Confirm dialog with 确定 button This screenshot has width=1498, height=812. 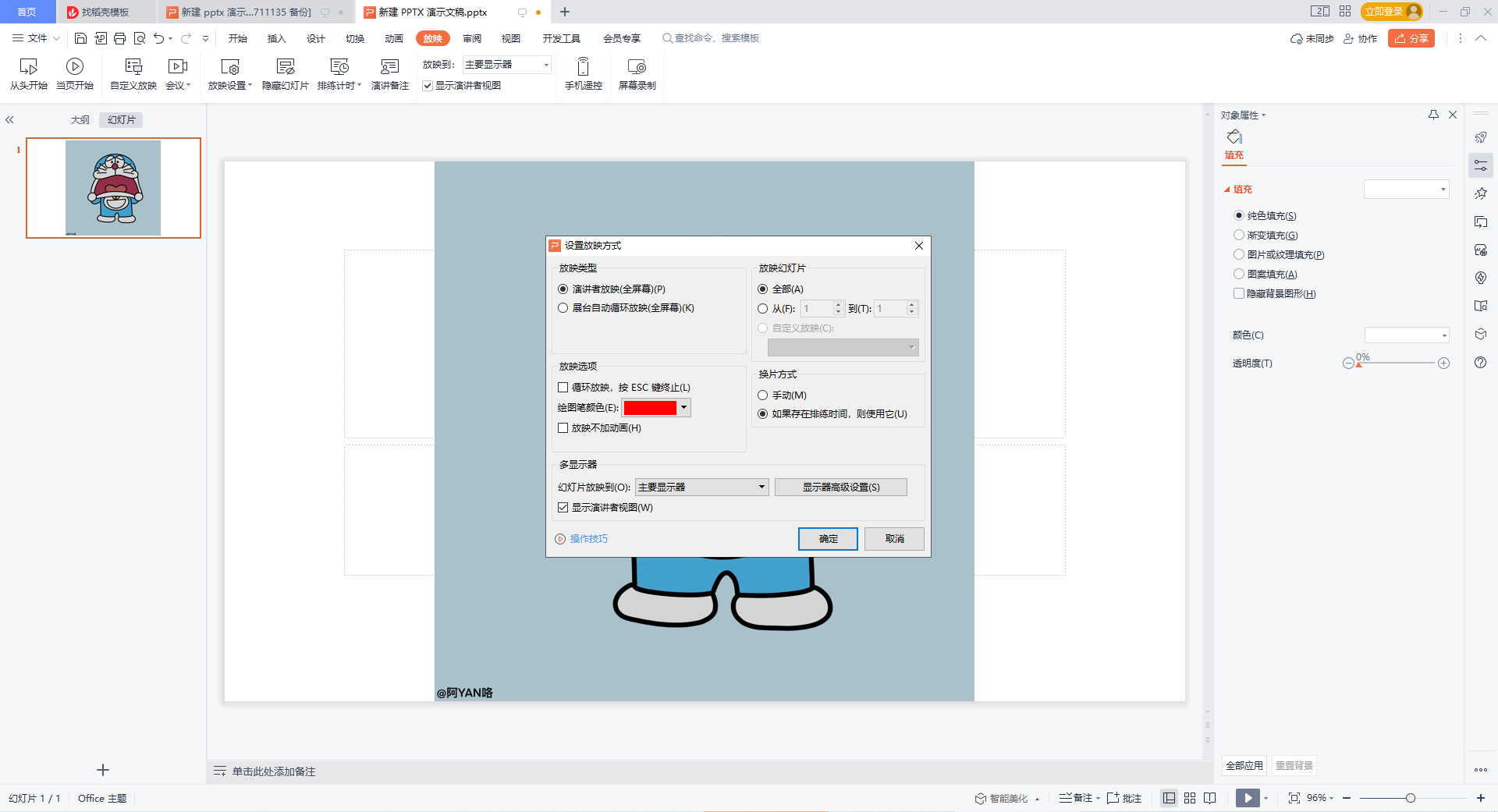[x=828, y=539]
